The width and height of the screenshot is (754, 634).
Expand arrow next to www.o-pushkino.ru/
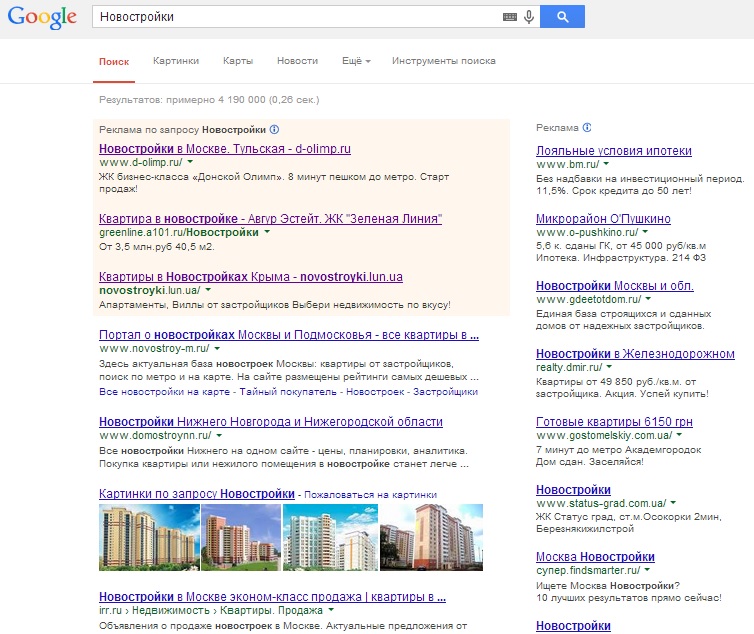pyautogui.click(x=645, y=232)
